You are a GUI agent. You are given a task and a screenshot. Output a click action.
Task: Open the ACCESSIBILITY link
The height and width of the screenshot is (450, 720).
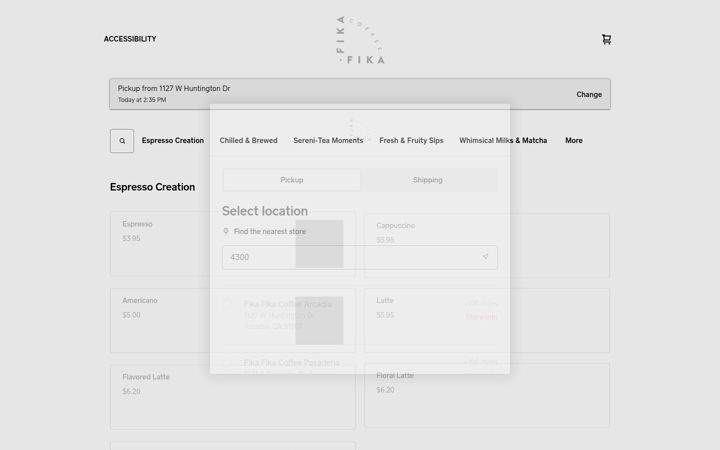coord(130,39)
